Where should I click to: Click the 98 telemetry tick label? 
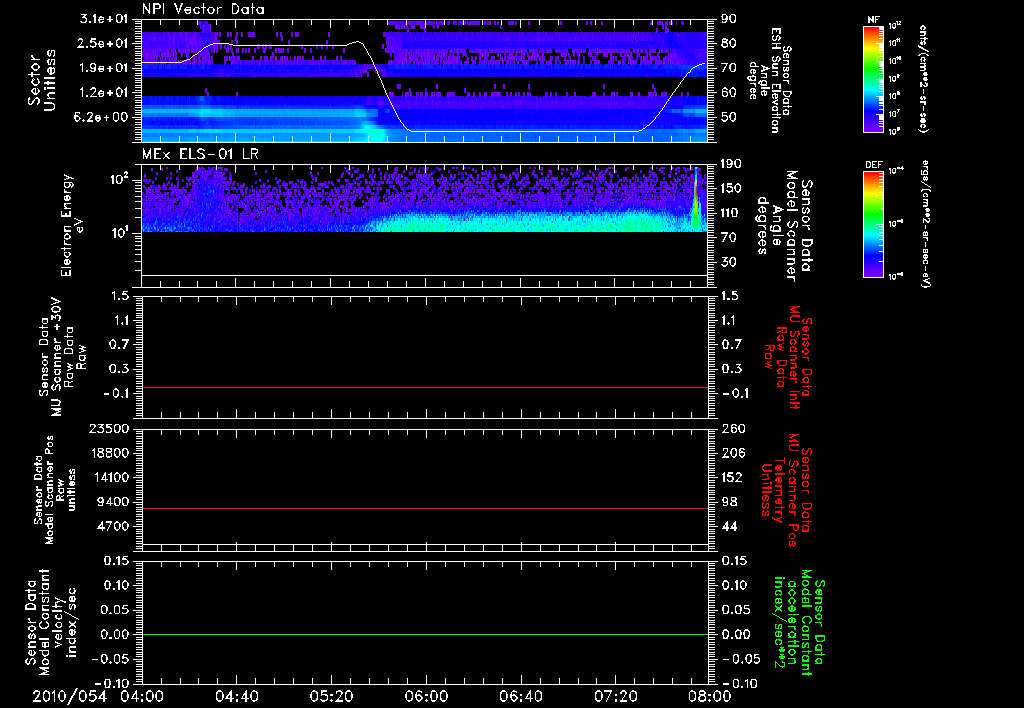click(729, 502)
